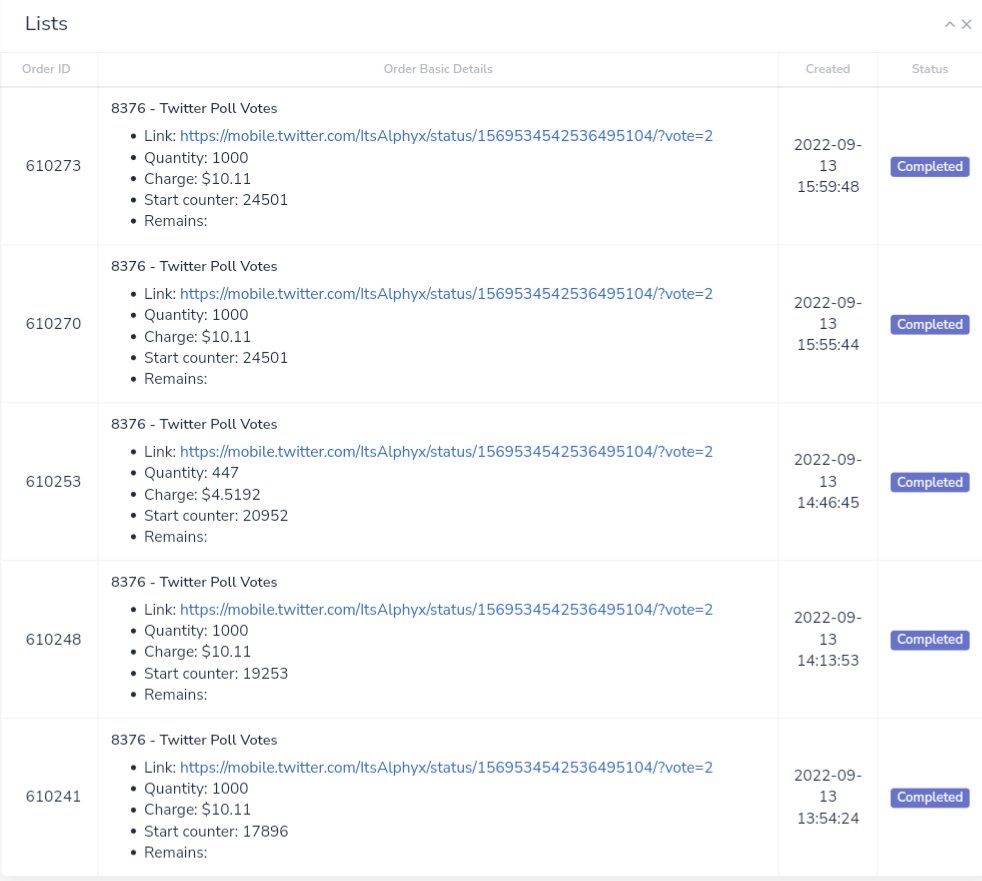Open the Twitter link in order 610248
Image resolution: width=982 pixels, height=881 pixels.
coord(446,609)
